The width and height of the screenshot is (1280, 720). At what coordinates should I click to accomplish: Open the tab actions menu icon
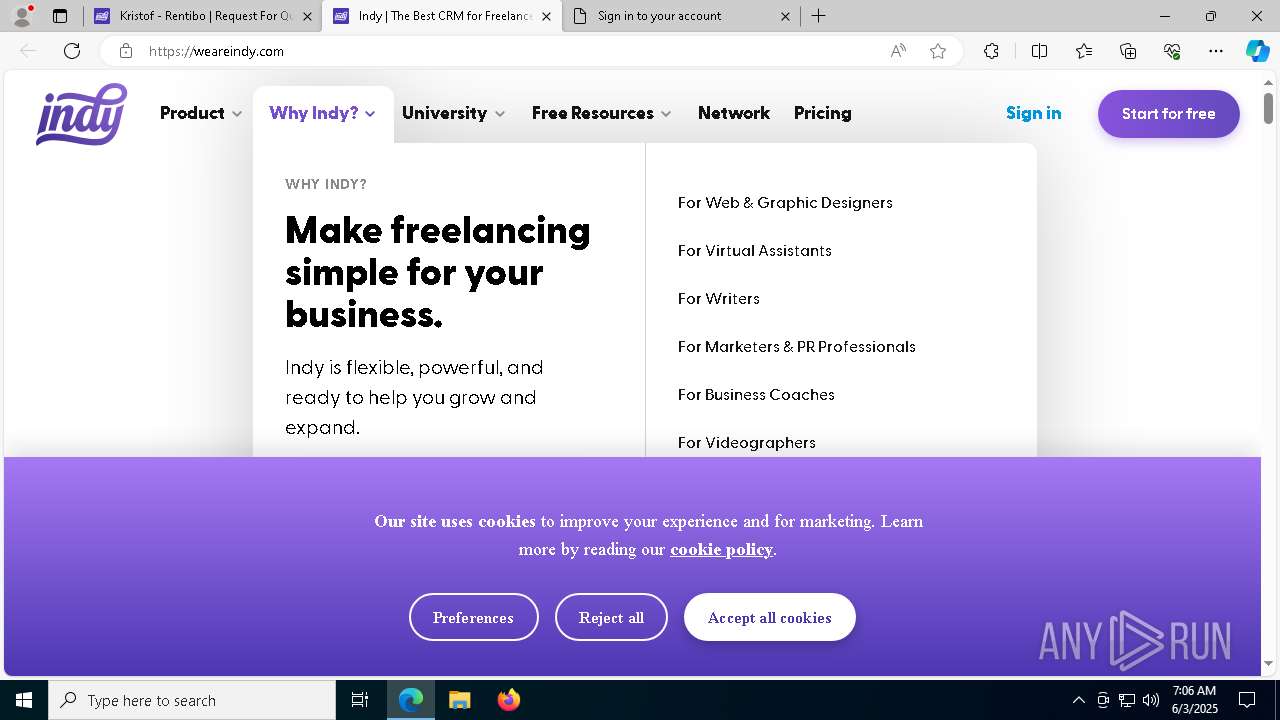(x=60, y=16)
